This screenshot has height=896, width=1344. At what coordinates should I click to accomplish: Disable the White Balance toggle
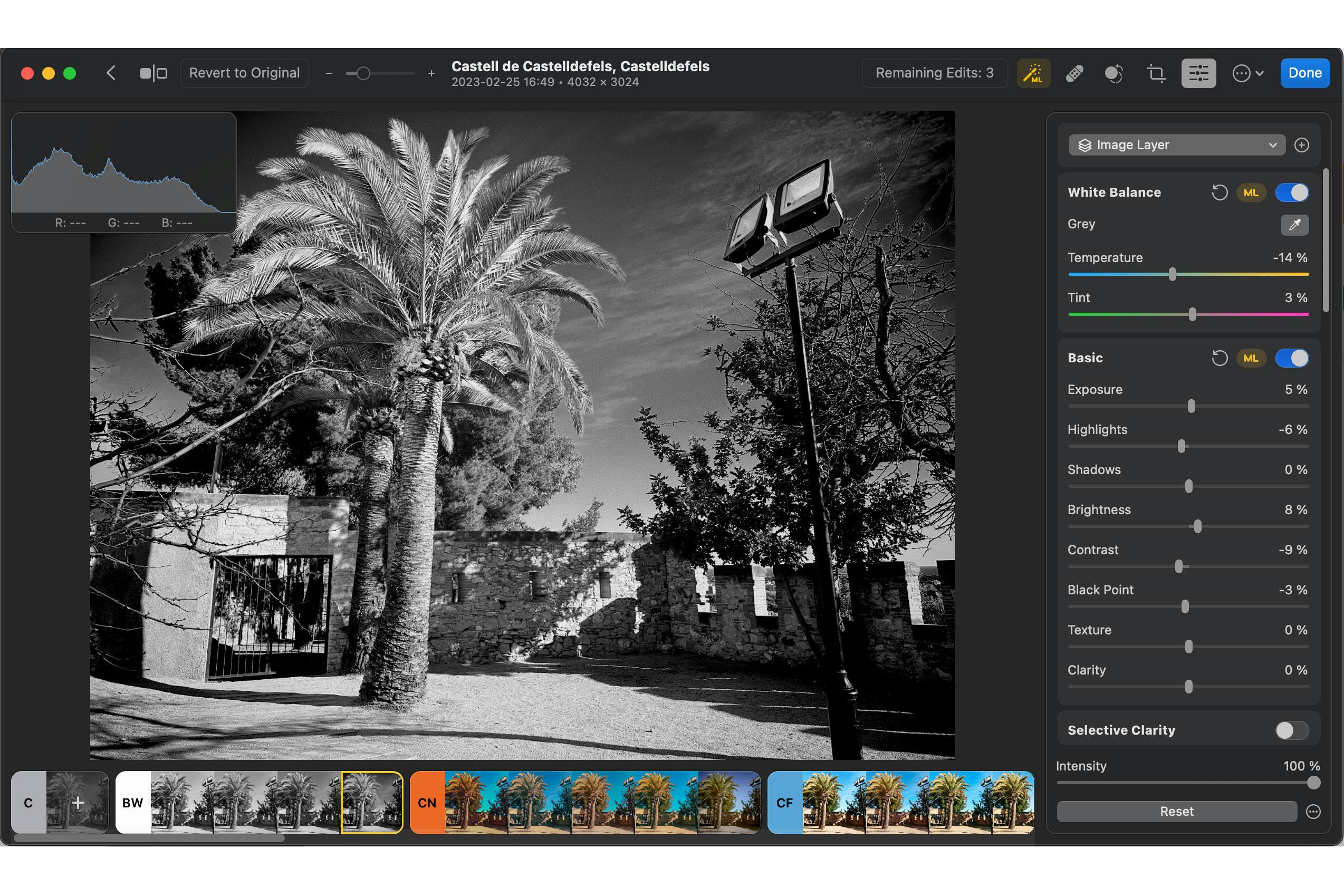[1291, 192]
